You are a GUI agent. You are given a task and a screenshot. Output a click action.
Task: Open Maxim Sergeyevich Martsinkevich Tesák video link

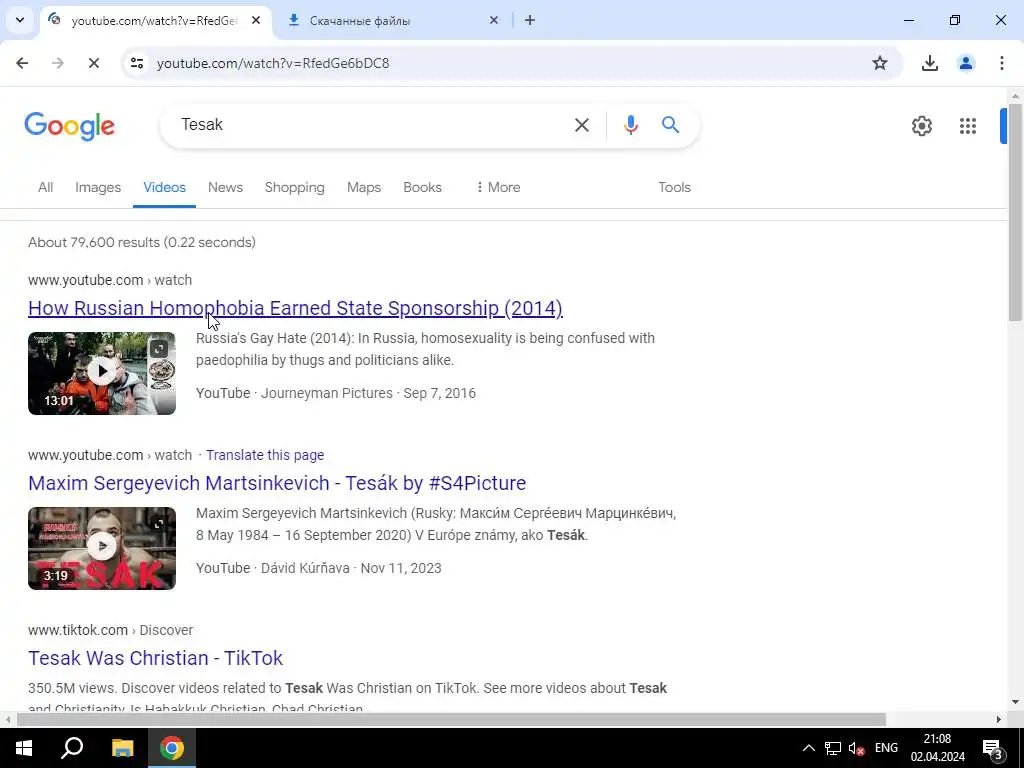pyautogui.click(x=277, y=483)
